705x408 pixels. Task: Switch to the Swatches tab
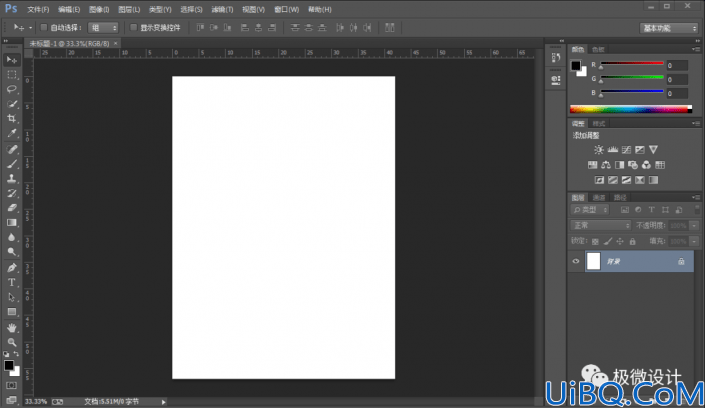598,49
